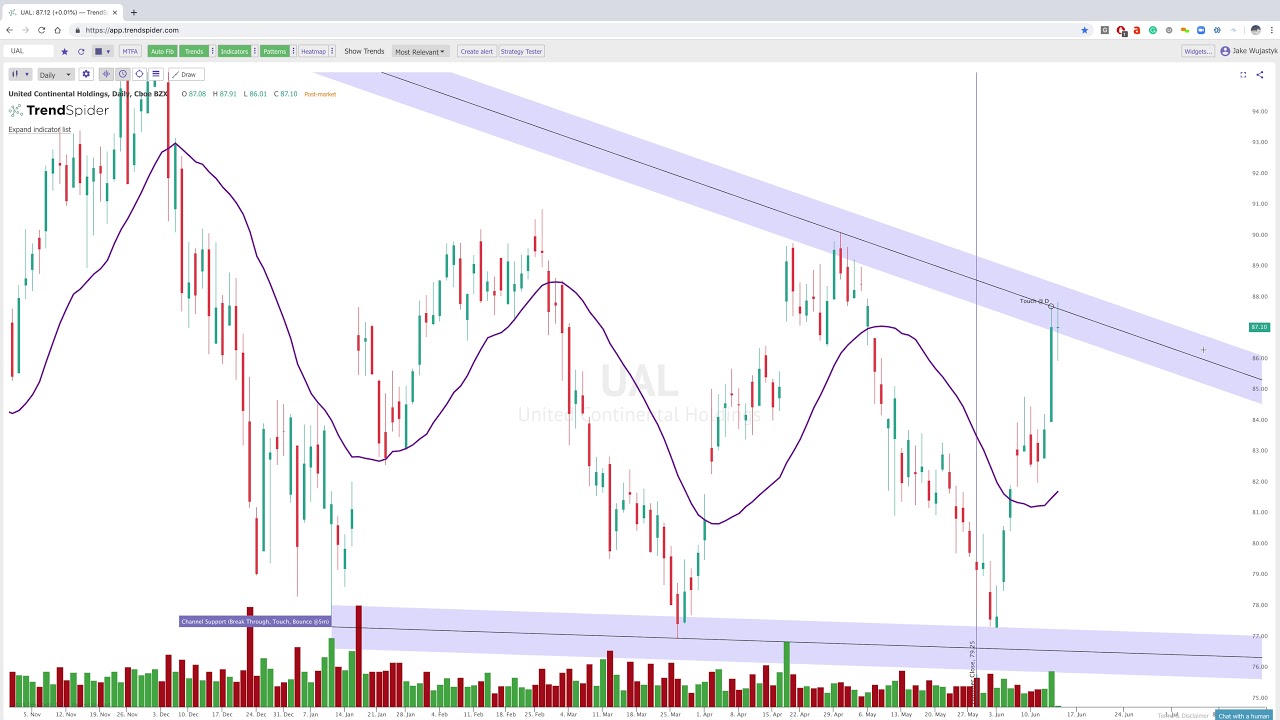Click the current price tag 87.10 on axis
This screenshot has height=720, width=1280.
tap(1259, 327)
